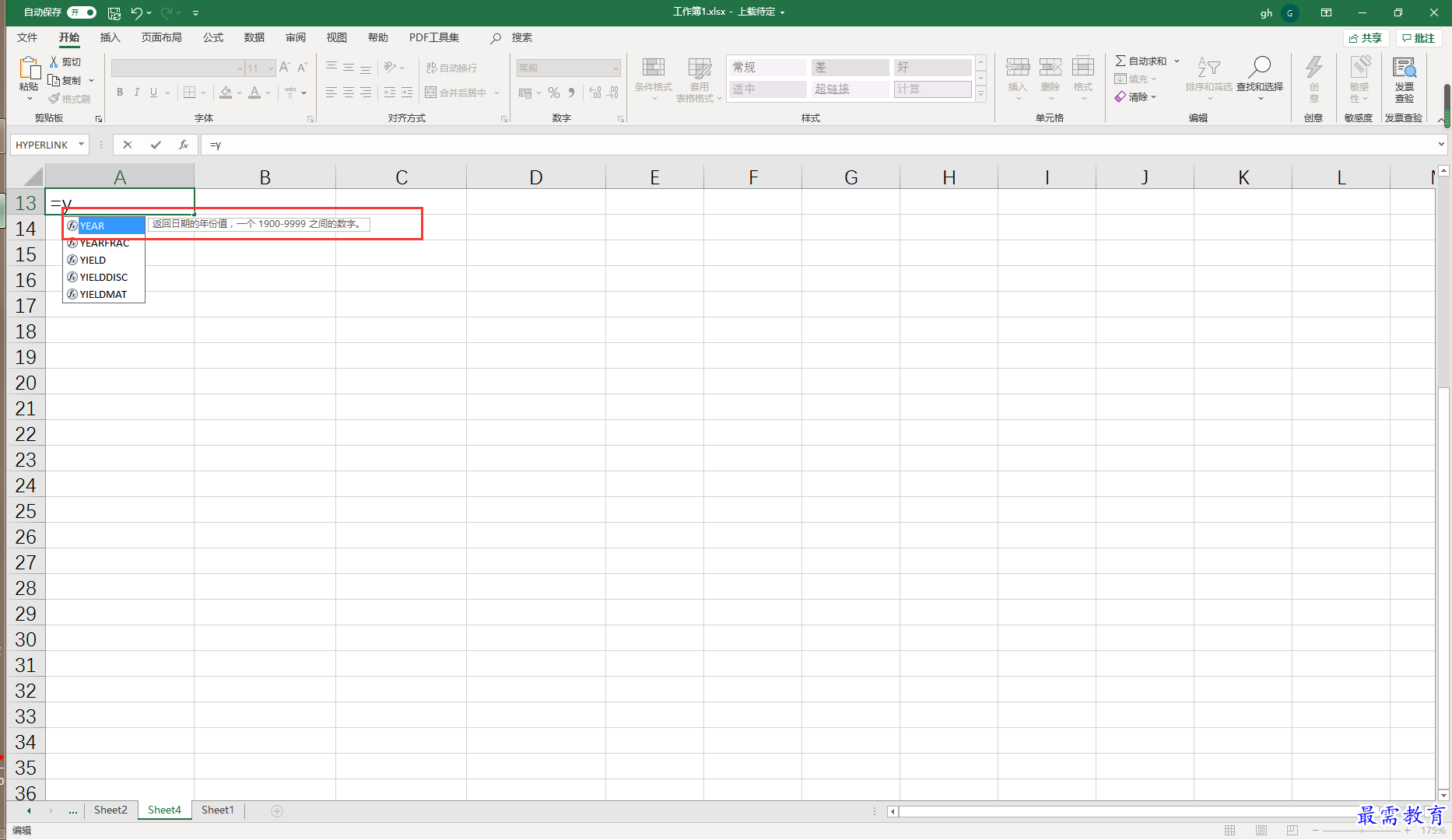Click the Paste clipboard icon
This screenshot has height=840, width=1452.
29,68
